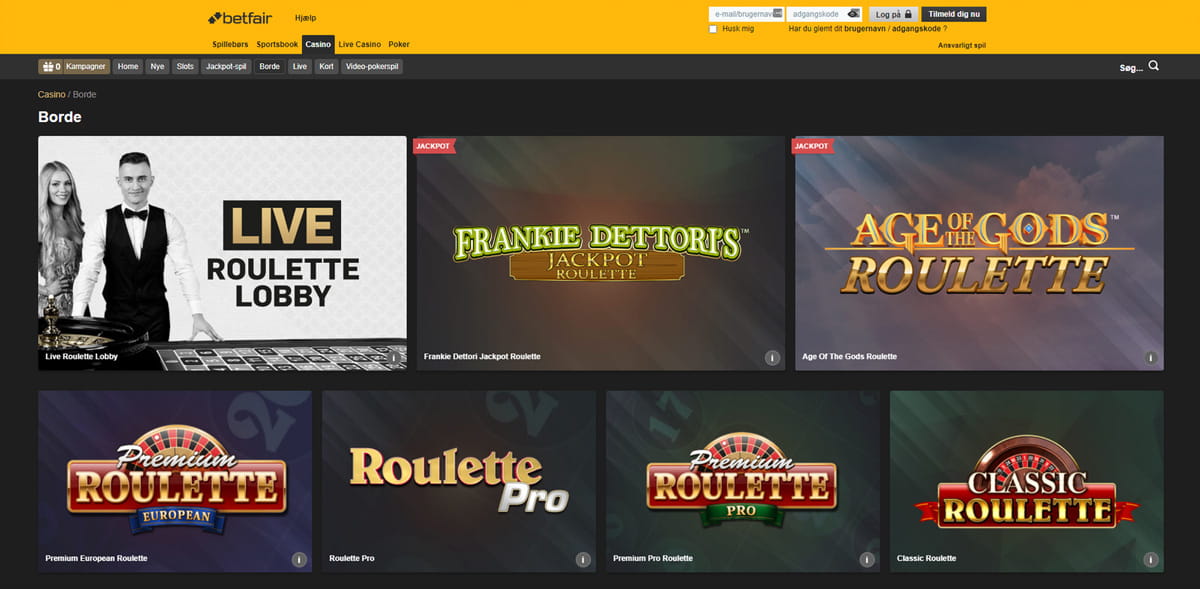Click the Søg... search text
Viewport: 1200px width, 589px height.
click(1131, 68)
